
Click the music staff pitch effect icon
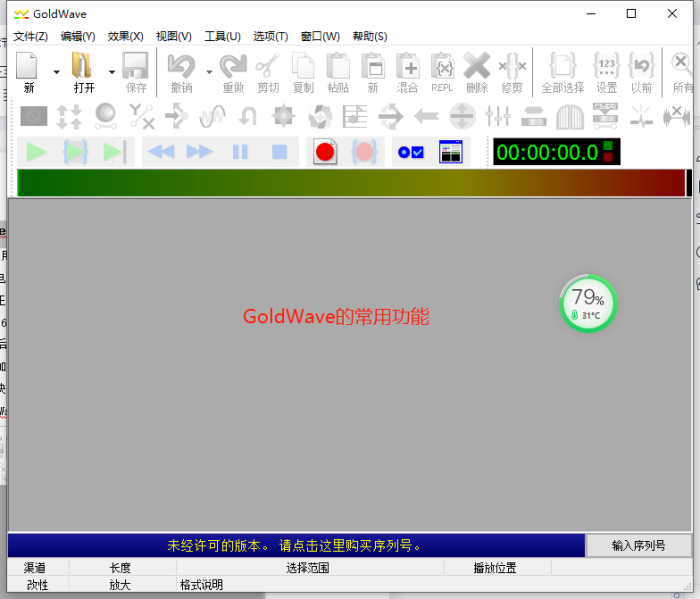[x=355, y=116]
